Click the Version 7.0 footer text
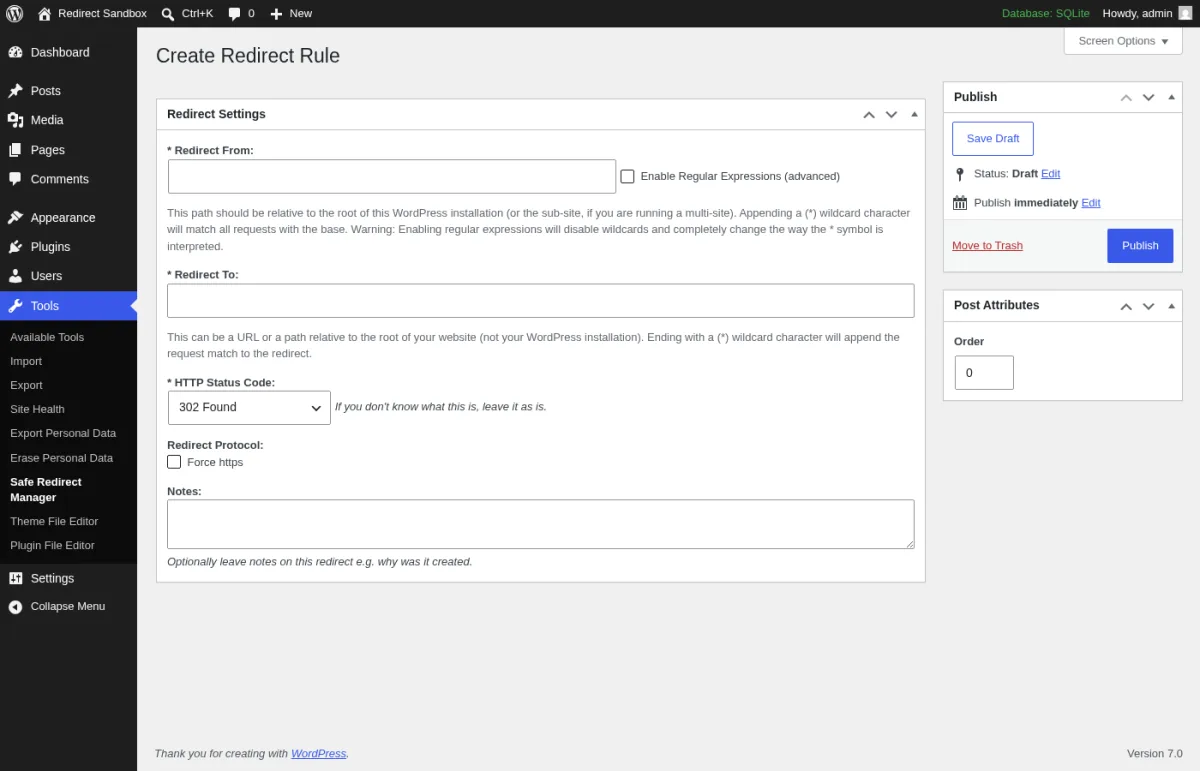The width and height of the screenshot is (1200, 771). click(1155, 754)
